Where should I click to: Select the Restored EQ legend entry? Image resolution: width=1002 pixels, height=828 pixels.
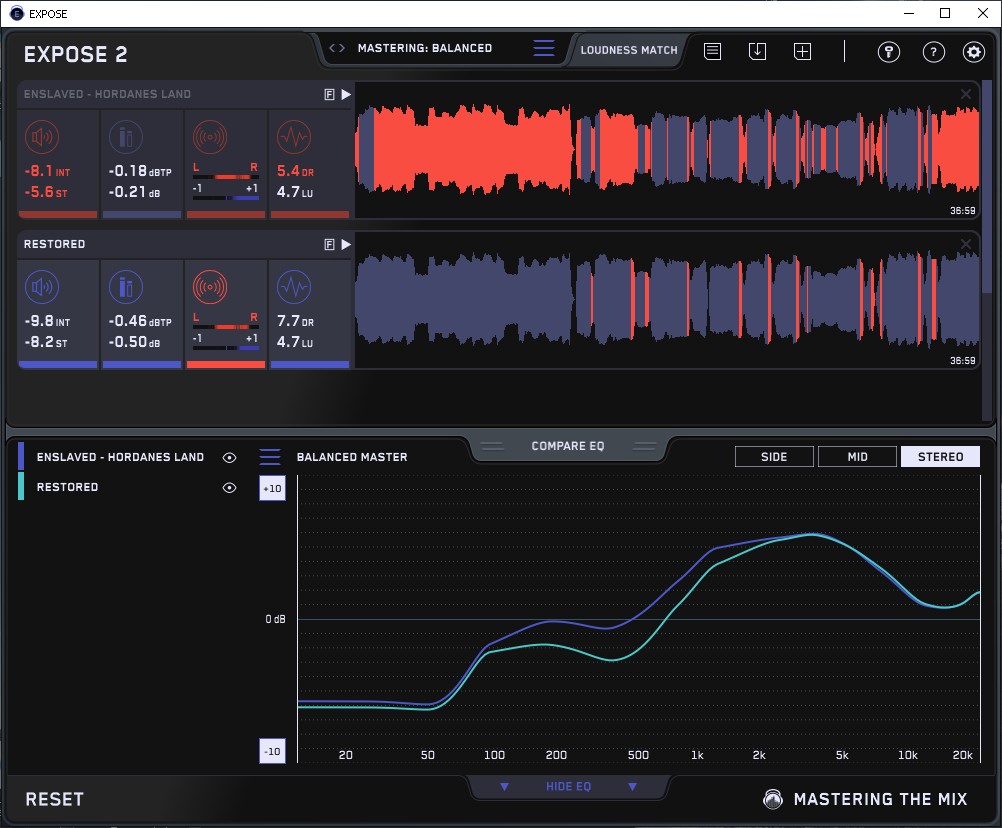67,487
